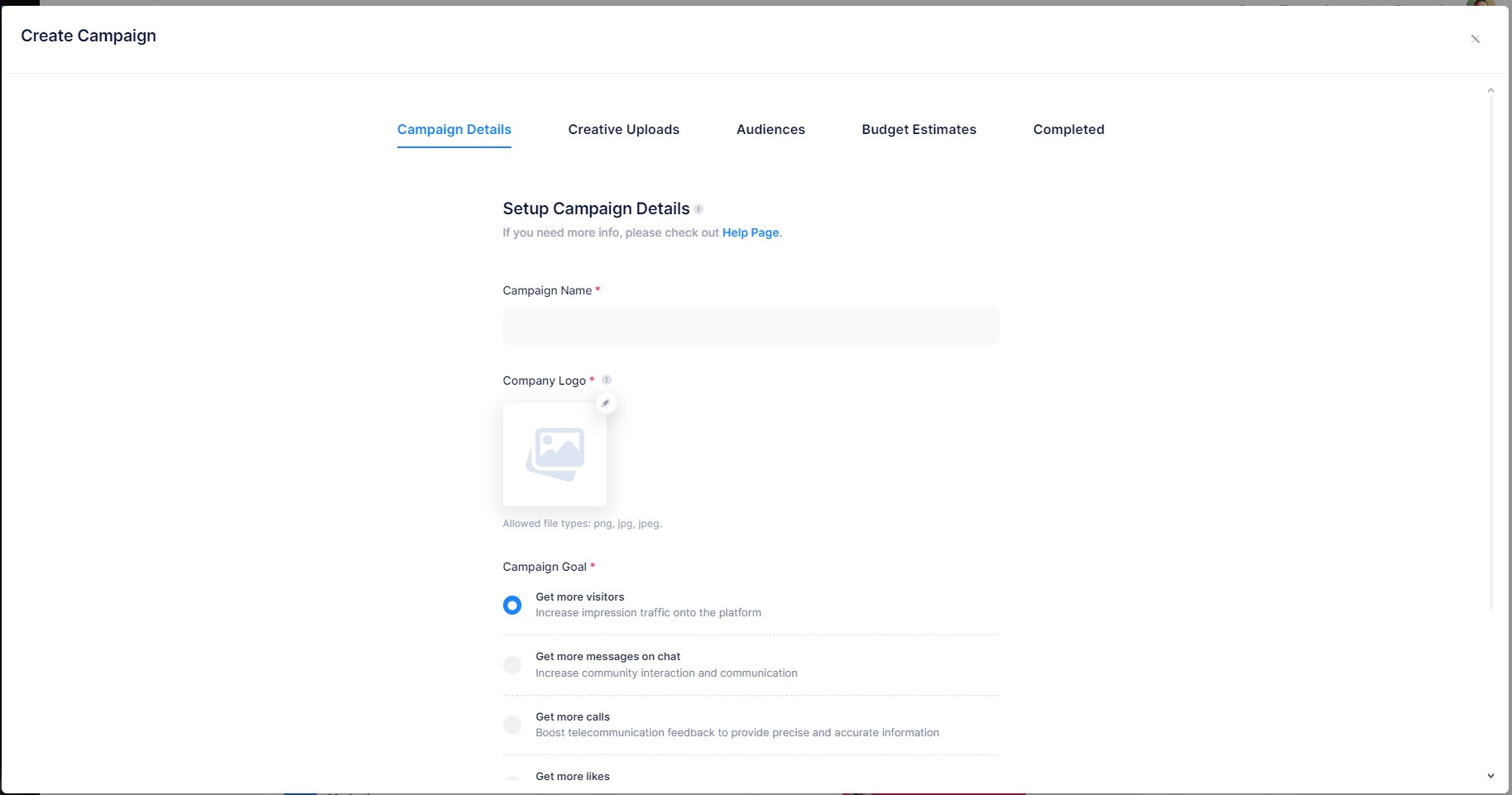This screenshot has height=795, width=1512.
Task: Open the Completed tab
Action: pos(1068,130)
